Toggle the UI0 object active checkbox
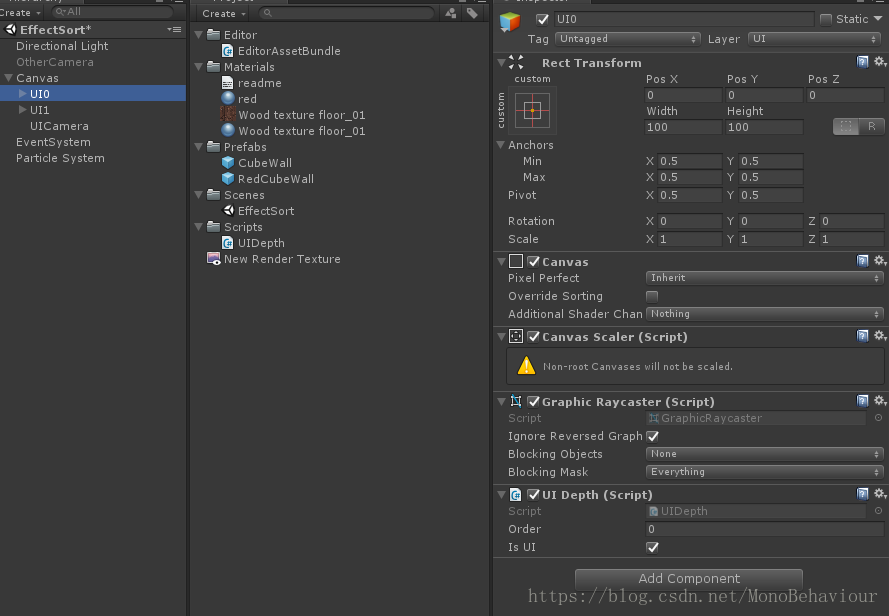 tap(543, 19)
